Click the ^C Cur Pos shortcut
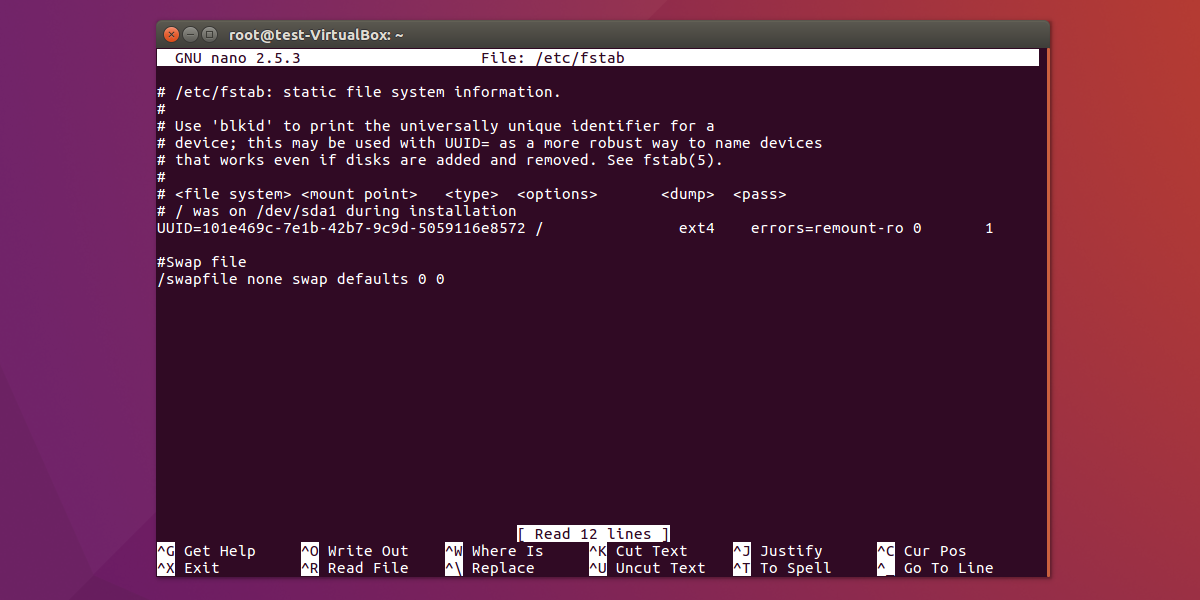The image size is (1200, 600). (x=921, y=551)
